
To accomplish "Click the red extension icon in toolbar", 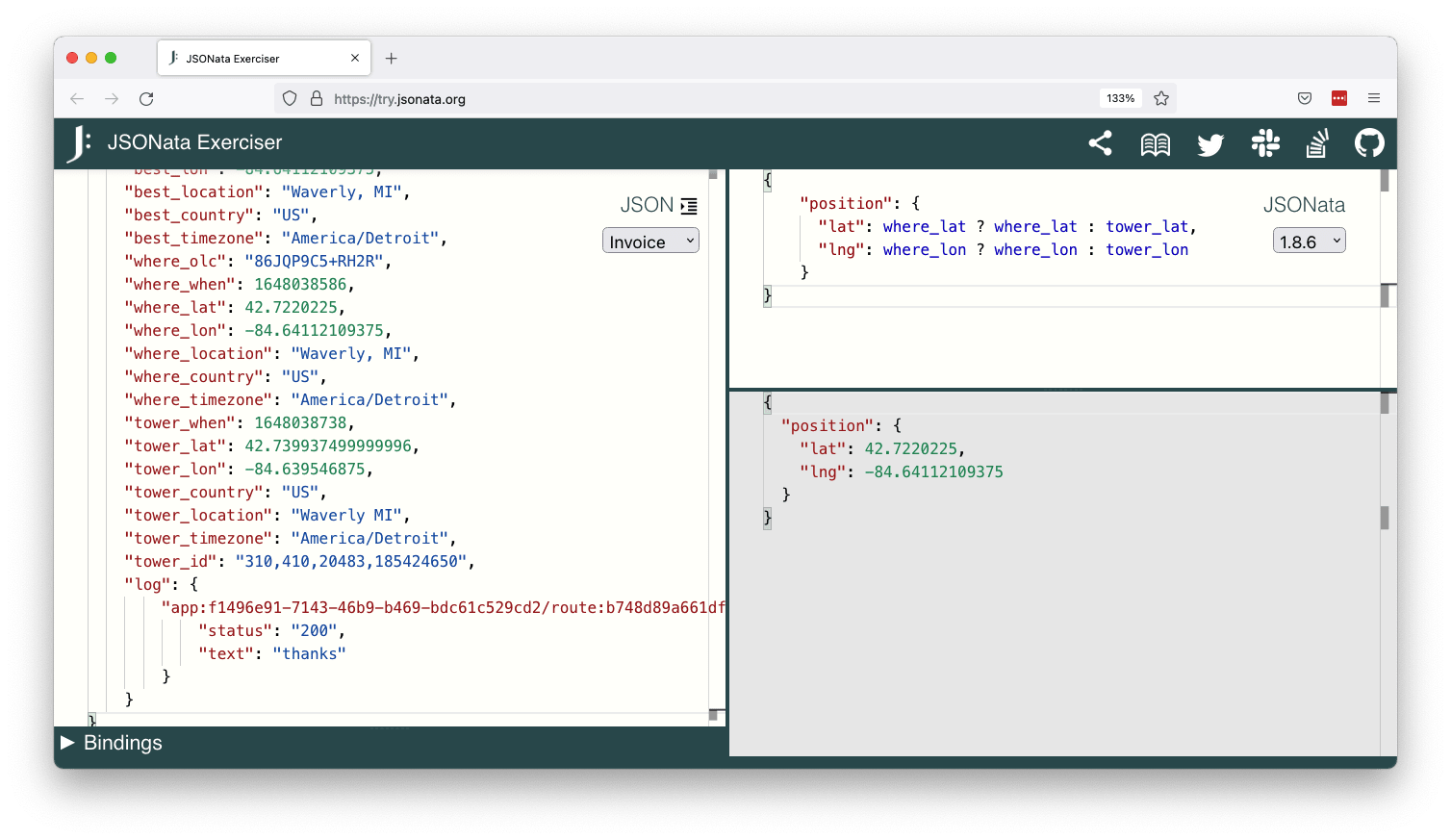I will [x=1339, y=98].
